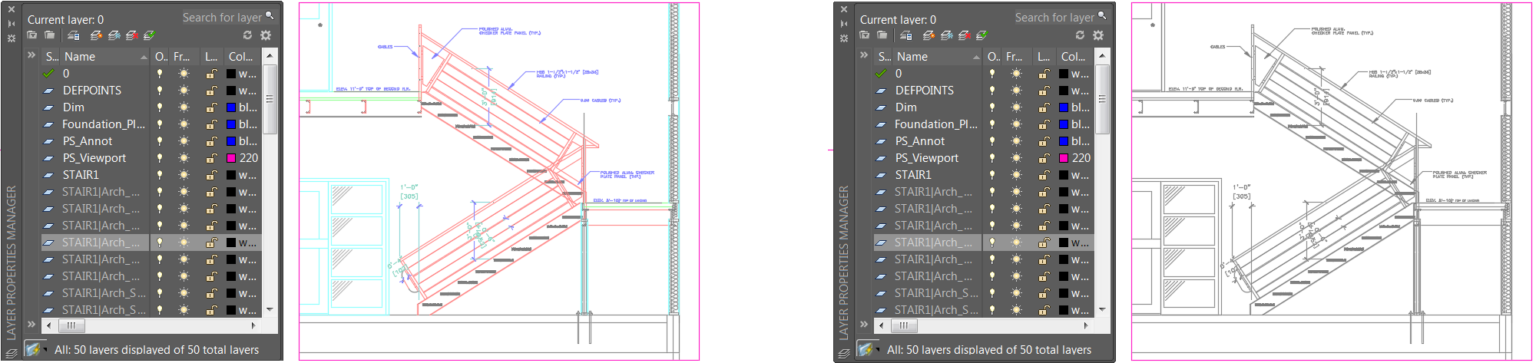
Task: Create New Group Filter in right palette
Action: [882, 35]
